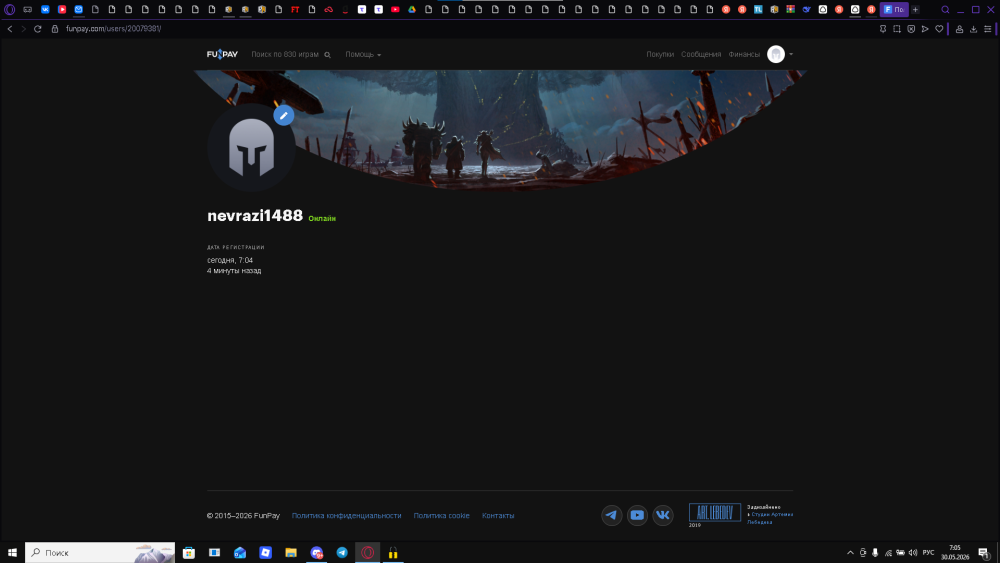Click the РУС language indicator
Screen dimensions: 1000x563
tap(928, 552)
